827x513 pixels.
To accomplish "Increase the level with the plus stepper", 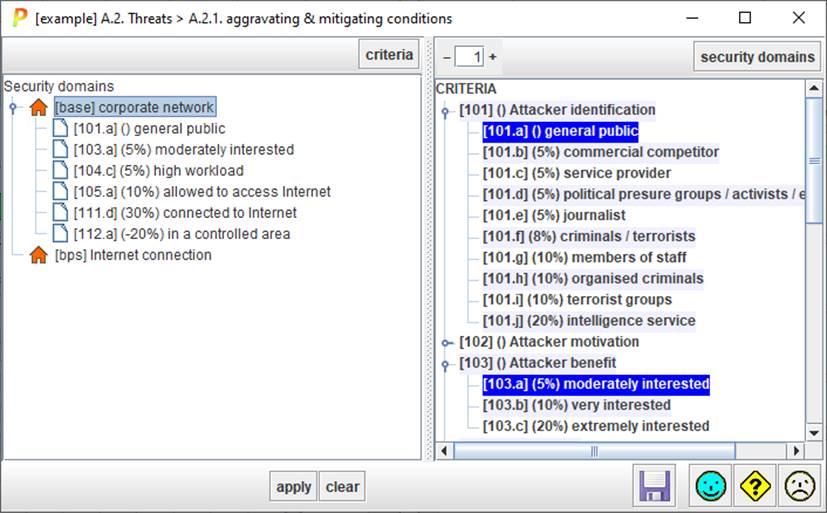I will coord(492,57).
